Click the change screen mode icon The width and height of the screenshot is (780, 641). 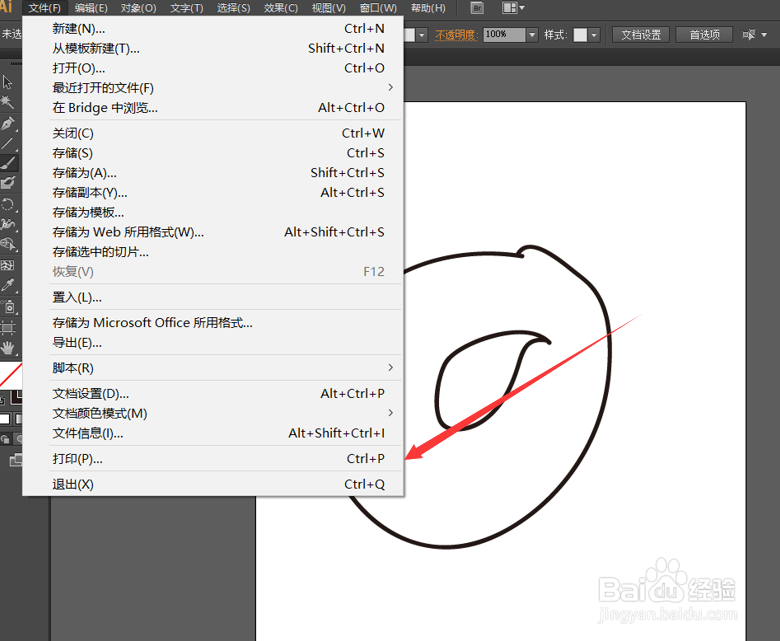pyautogui.click(x=15, y=460)
